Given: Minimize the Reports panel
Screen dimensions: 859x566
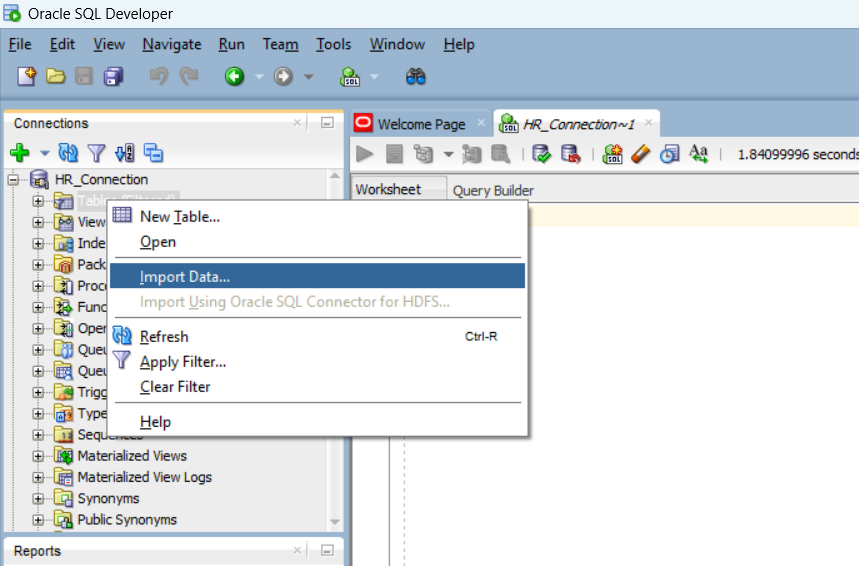Looking at the screenshot, I should (x=327, y=550).
